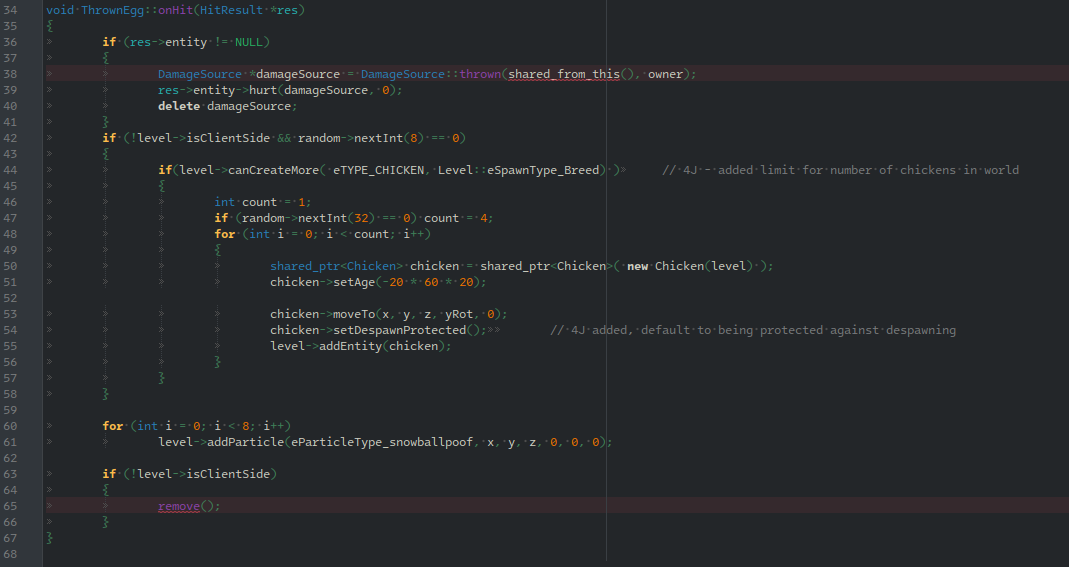Click line number 59 in the gutter
1069x567 pixels.
pos(10,410)
